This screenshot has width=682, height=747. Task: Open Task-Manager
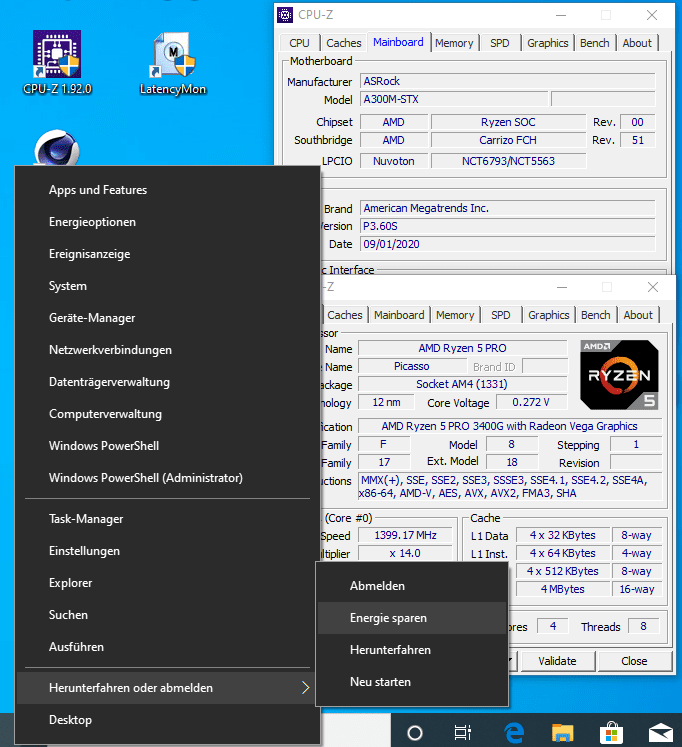(x=167, y=519)
